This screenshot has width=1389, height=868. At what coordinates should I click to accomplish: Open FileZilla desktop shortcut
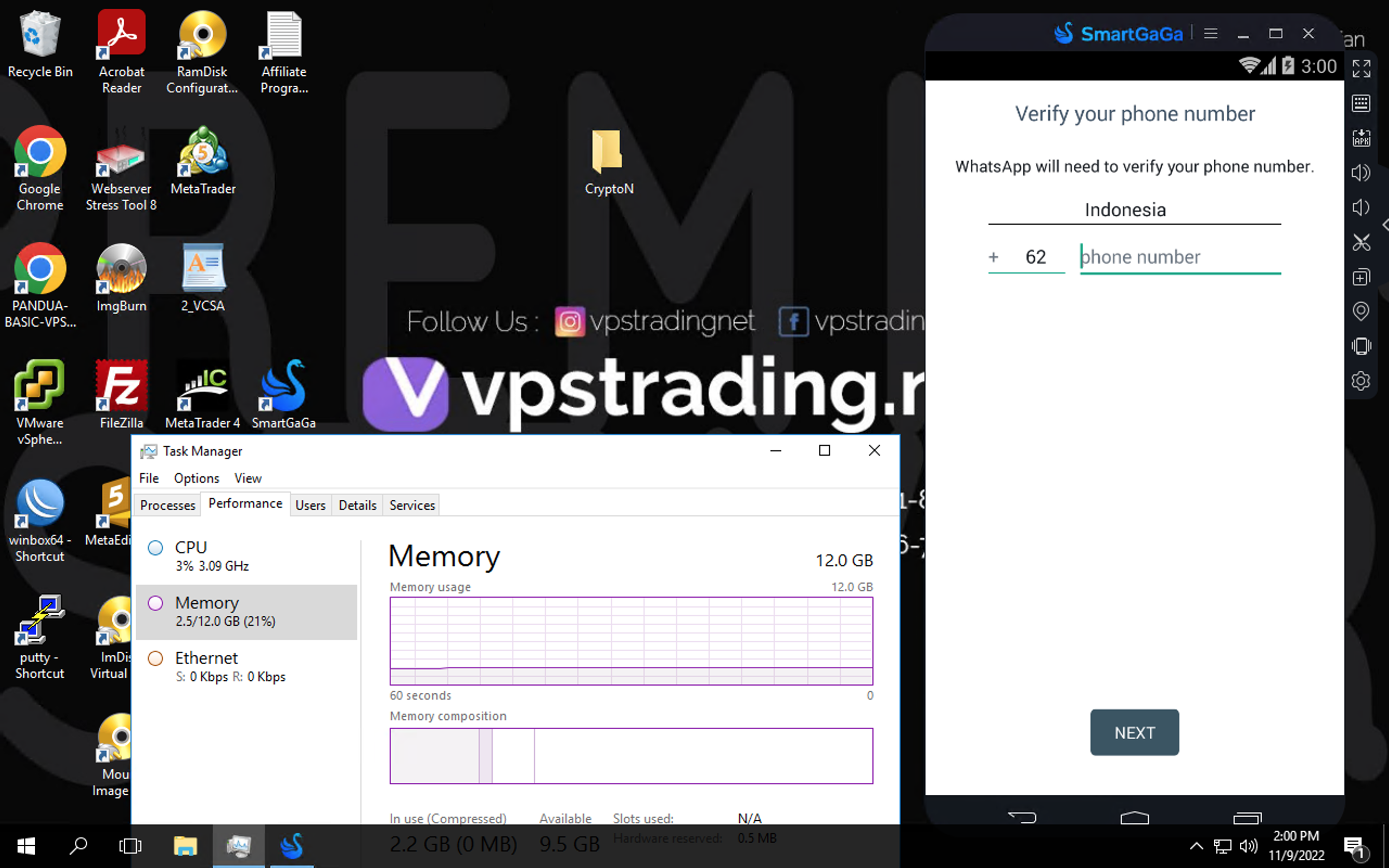121,395
